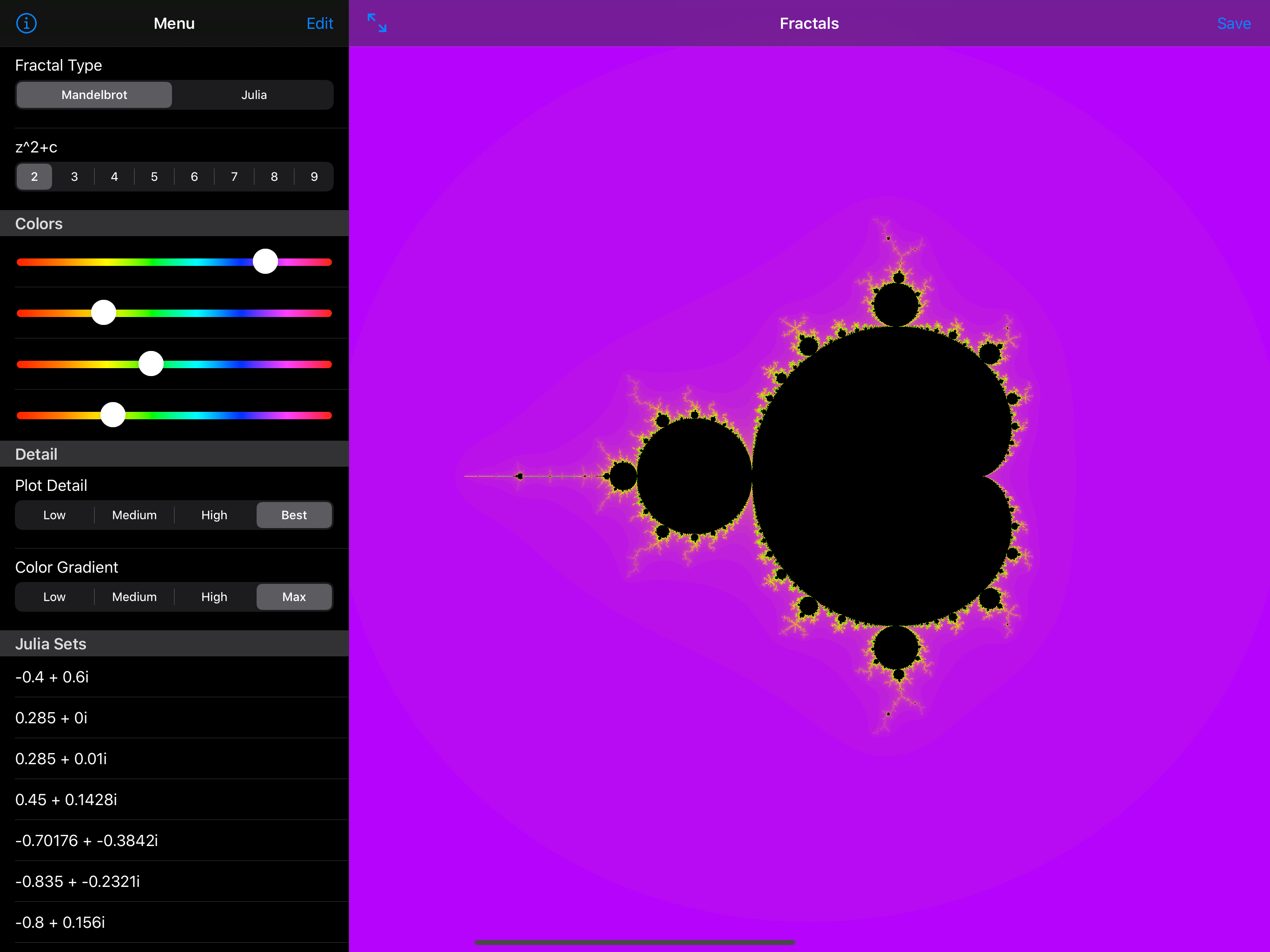Click the second color slider handle

tap(103, 313)
